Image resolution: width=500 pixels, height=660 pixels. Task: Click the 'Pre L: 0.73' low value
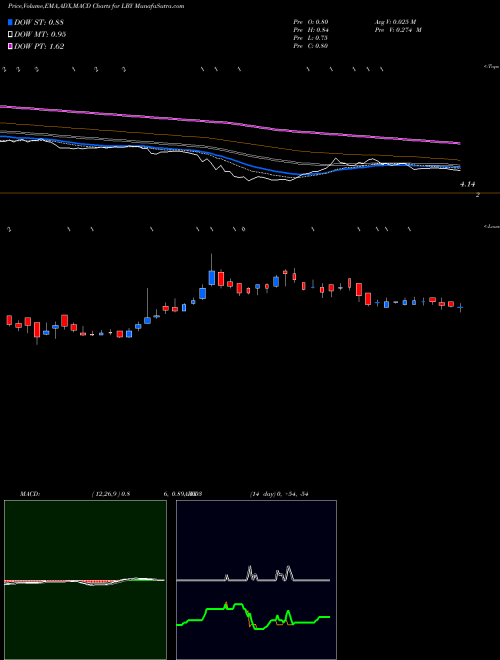pos(311,38)
